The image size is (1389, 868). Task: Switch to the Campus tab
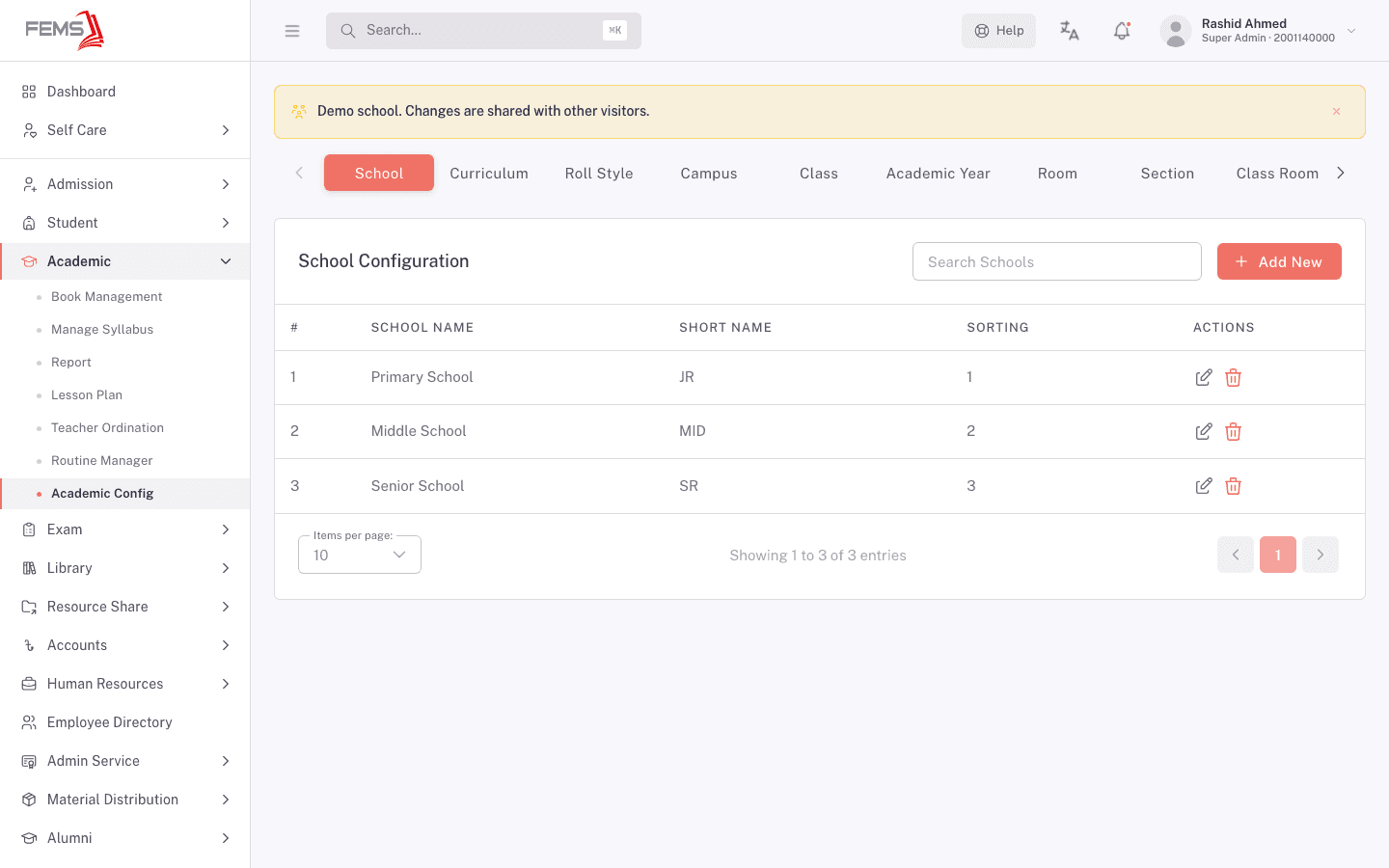click(709, 174)
